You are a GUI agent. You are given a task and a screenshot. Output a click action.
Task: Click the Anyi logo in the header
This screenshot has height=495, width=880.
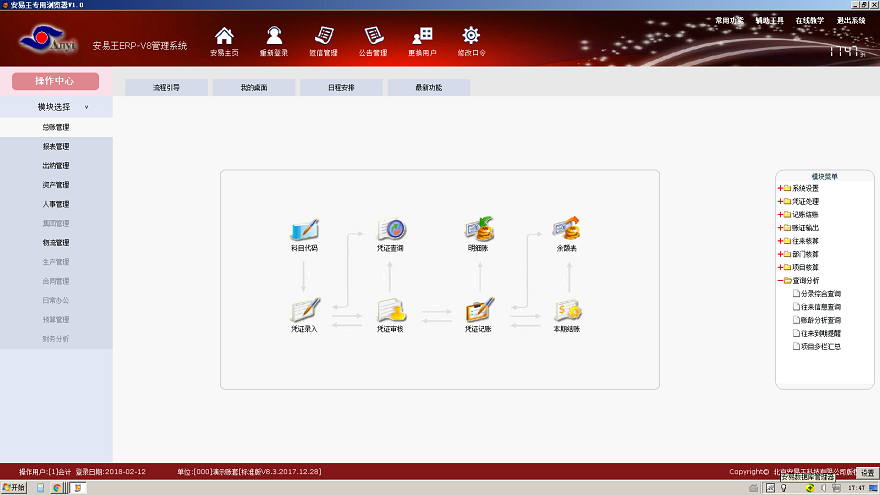48,39
